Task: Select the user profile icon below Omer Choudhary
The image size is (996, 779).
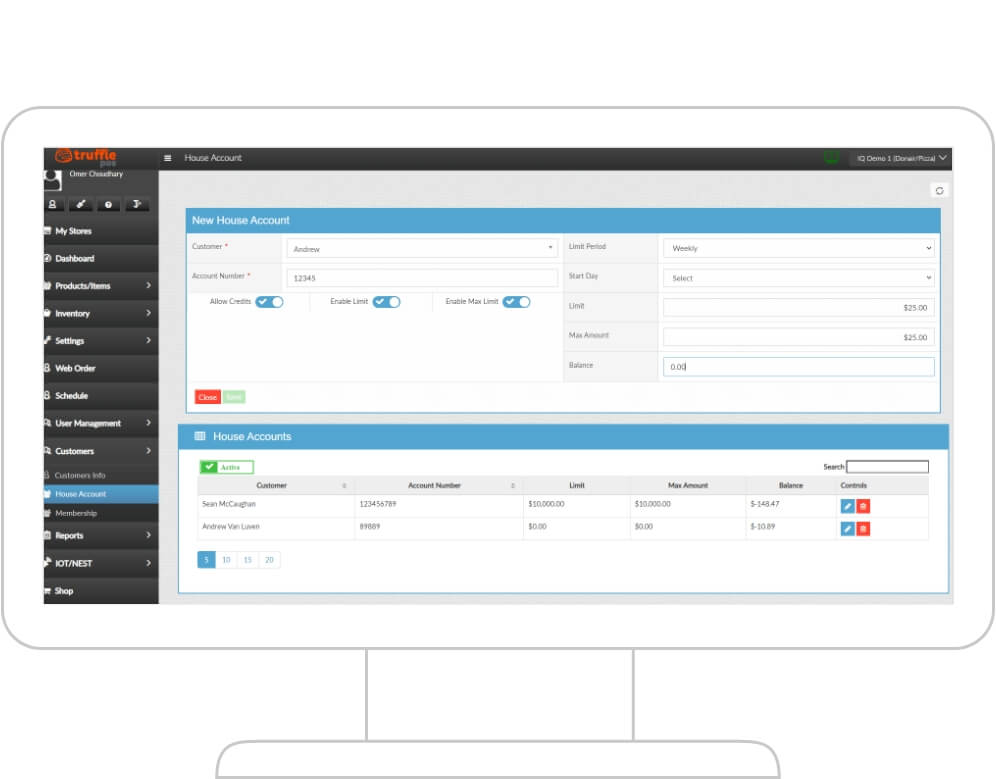Action: (53, 204)
